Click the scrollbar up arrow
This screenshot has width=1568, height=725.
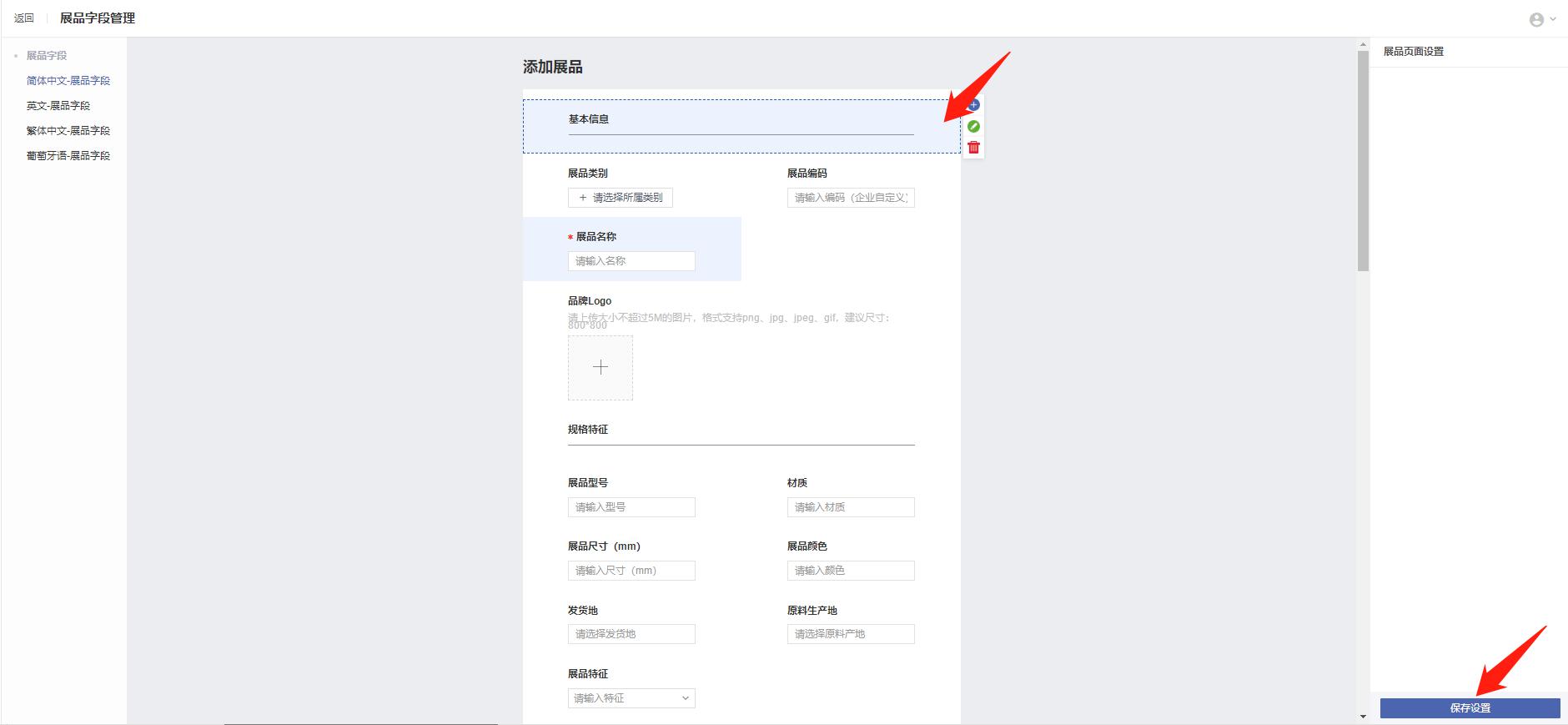[x=1363, y=44]
